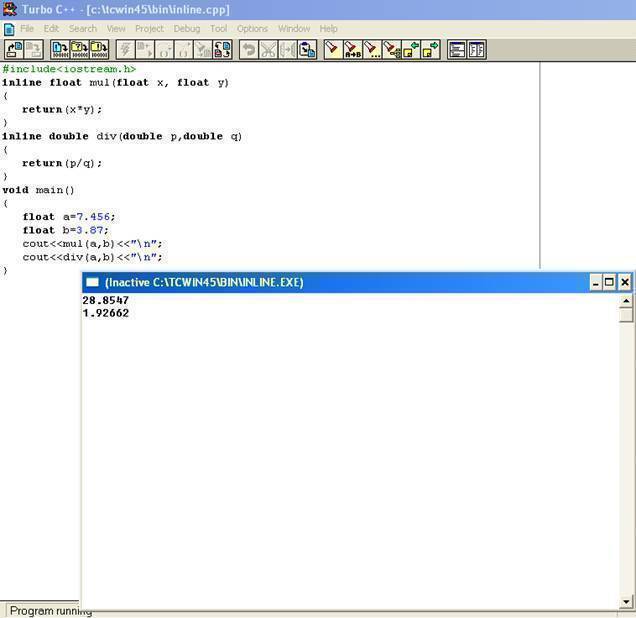The image size is (636, 618).
Task: Click the greyed-out Save file toolbar icon
Action: (x=34, y=50)
